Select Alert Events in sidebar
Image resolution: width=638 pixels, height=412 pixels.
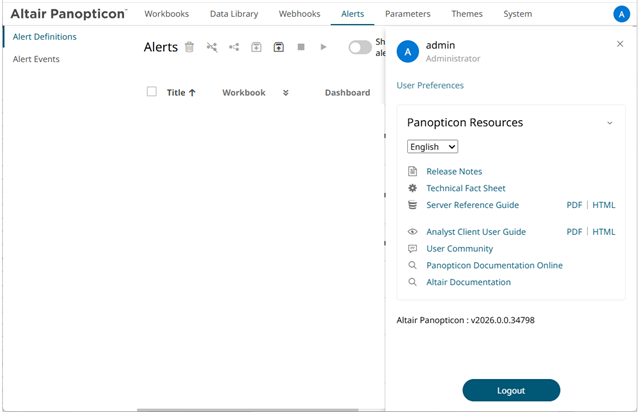point(36,59)
